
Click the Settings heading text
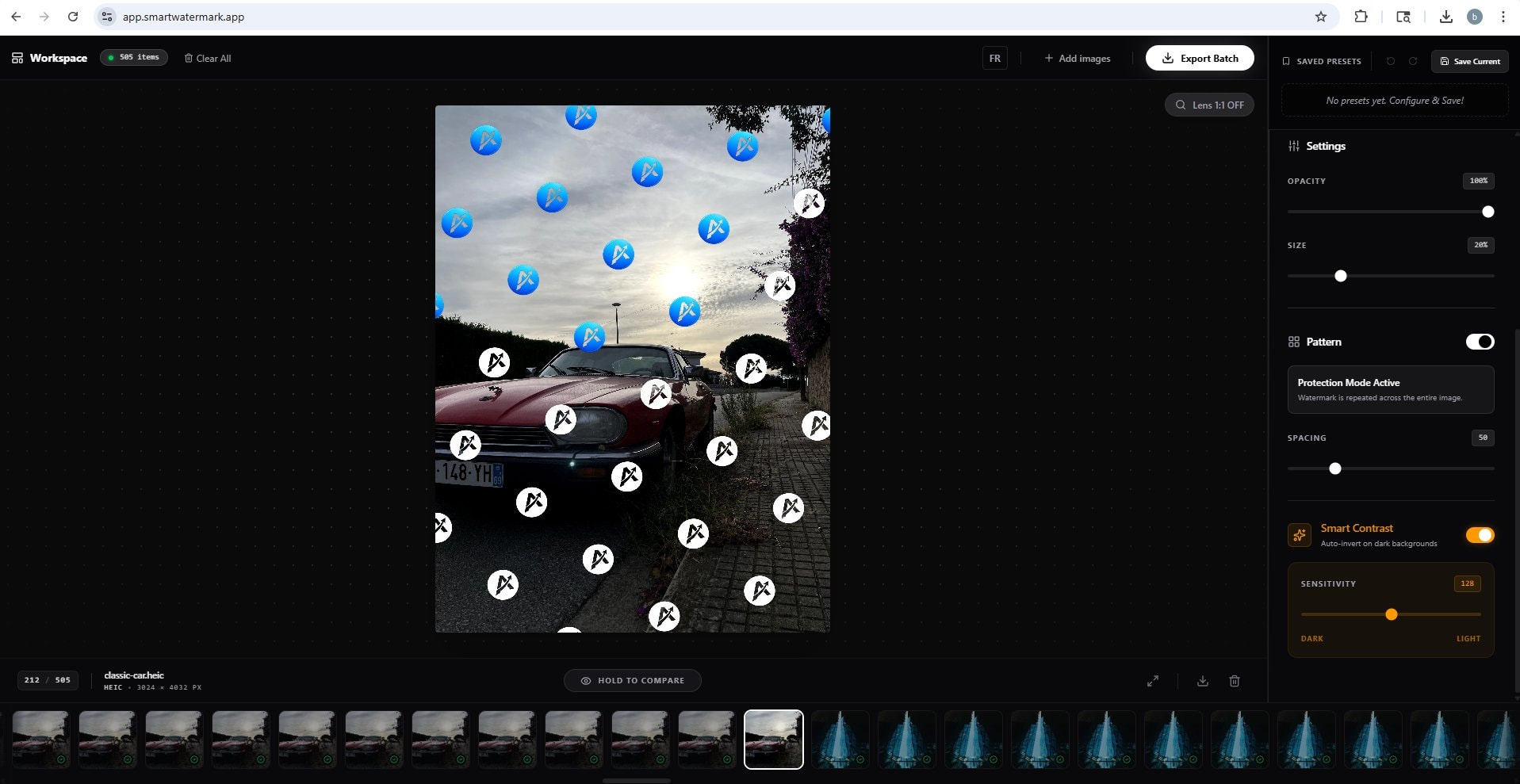(x=1326, y=146)
